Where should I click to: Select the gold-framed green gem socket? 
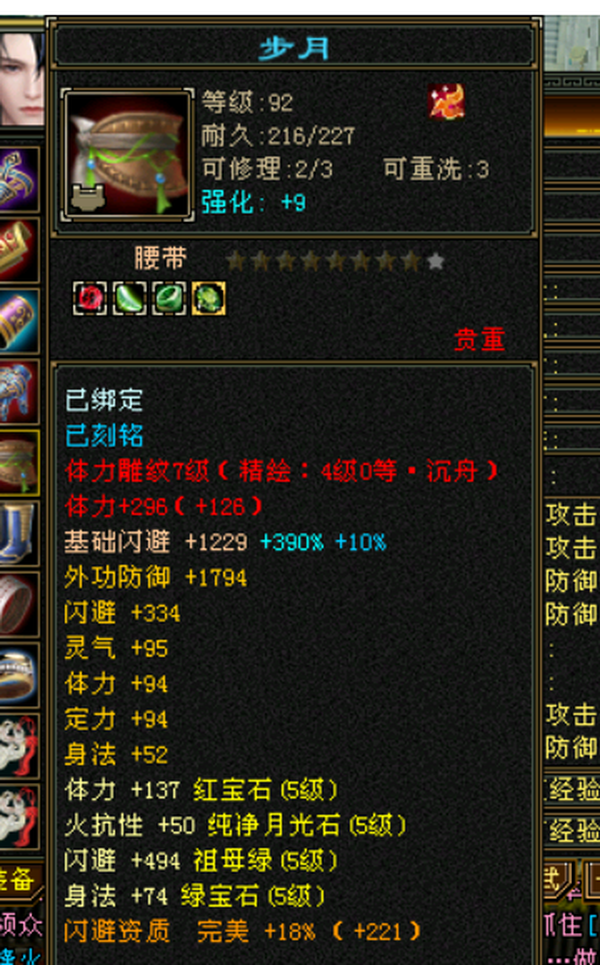[x=208, y=298]
